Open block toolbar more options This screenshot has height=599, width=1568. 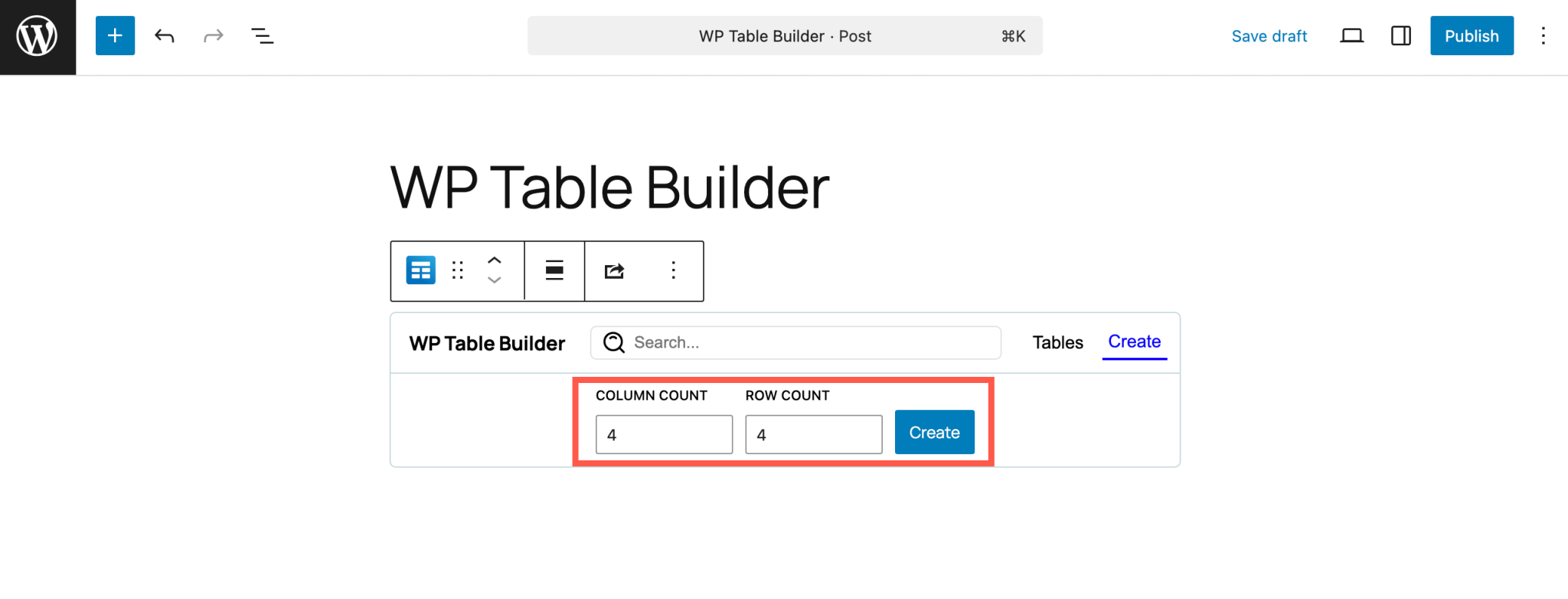pyautogui.click(x=673, y=270)
